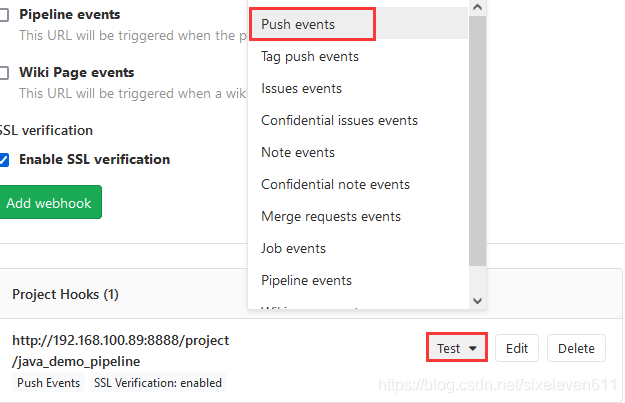Choose Tag push events menu item
The height and width of the screenshot is (403, 625).
pyautogui.click(x=310, y=56)
